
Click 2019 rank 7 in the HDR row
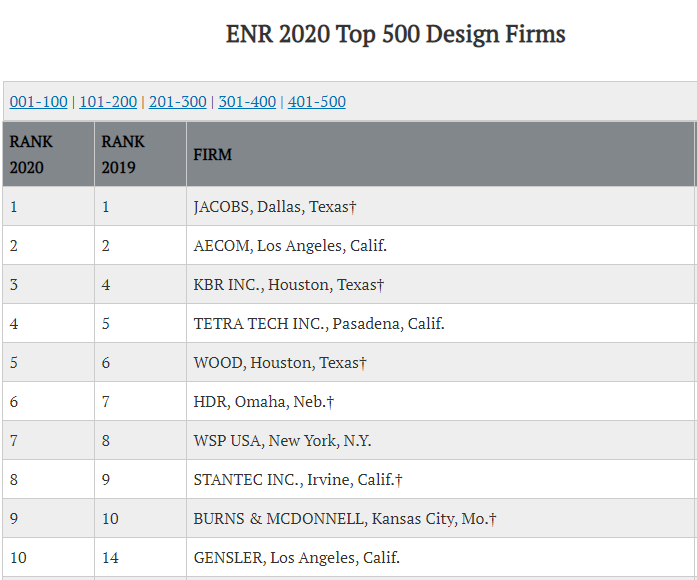point(140,401)
